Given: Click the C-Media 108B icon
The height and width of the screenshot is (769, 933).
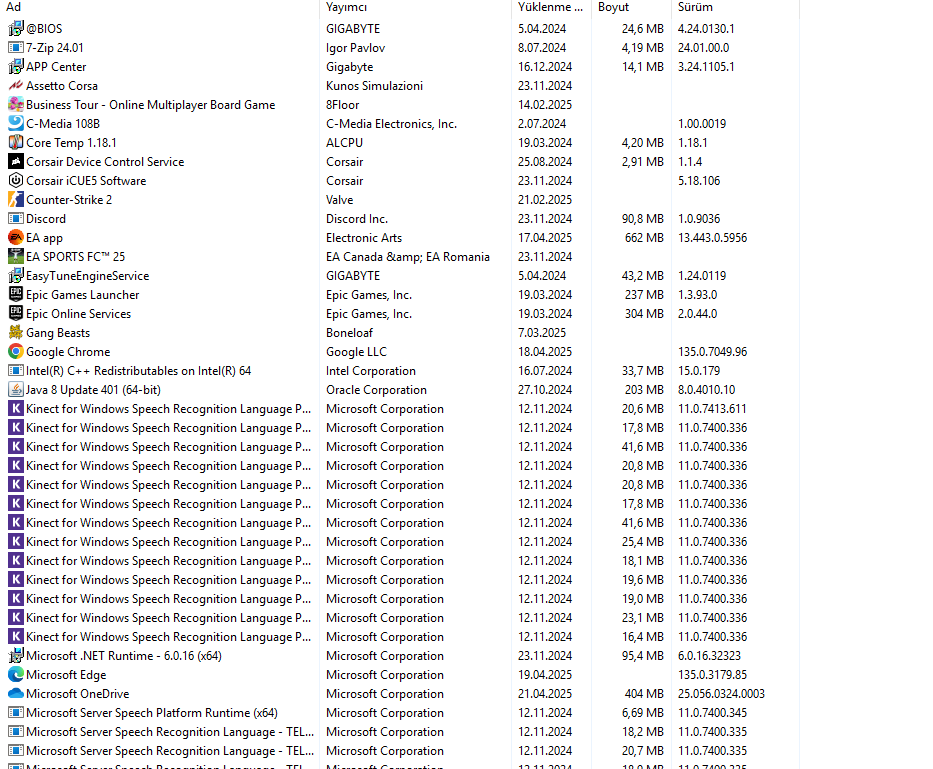Looking at the screenshot, I should click(x=16, y=124).
